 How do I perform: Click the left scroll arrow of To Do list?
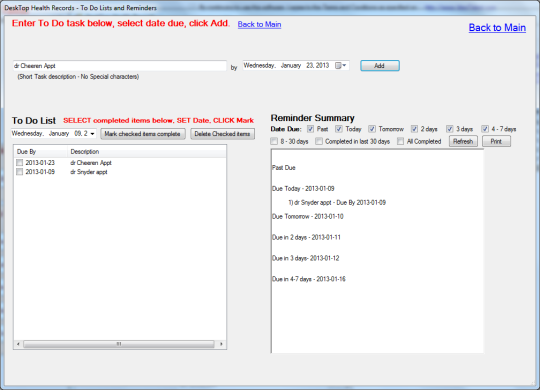[18, 344]
